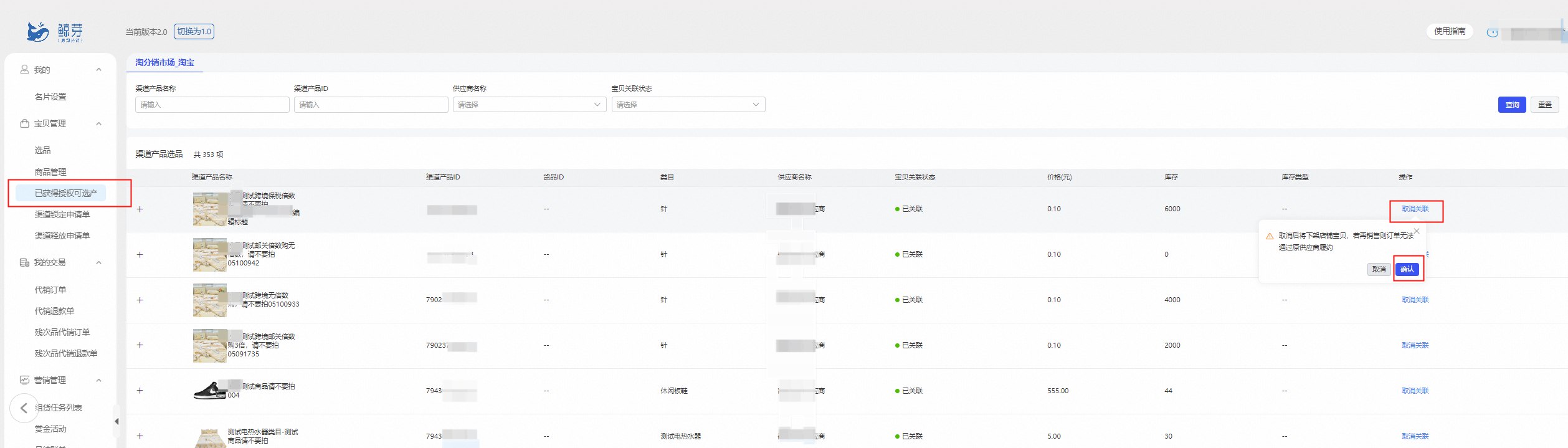The height and width of the screenshot is (448, 1568).
Task: Switch to the 淘分销市场_淘宝 tab
Action: pos(164,62)
